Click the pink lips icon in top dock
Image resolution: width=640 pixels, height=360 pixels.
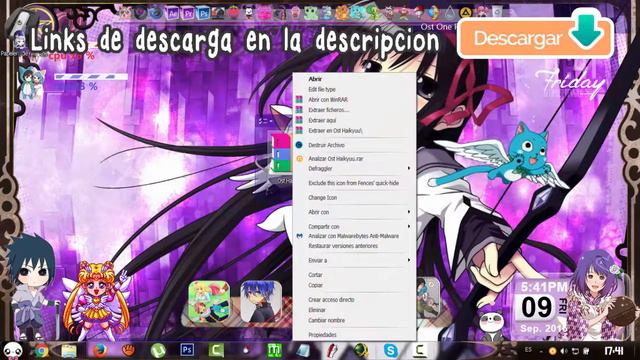[264, 13]
